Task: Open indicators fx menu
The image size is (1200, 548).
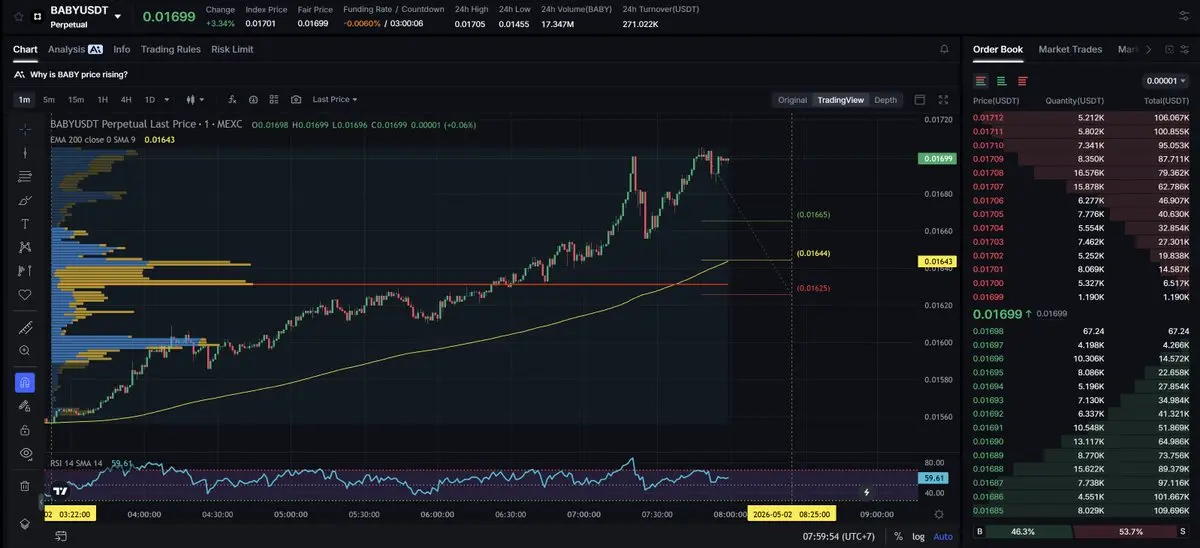Action: tap(232, 99)
